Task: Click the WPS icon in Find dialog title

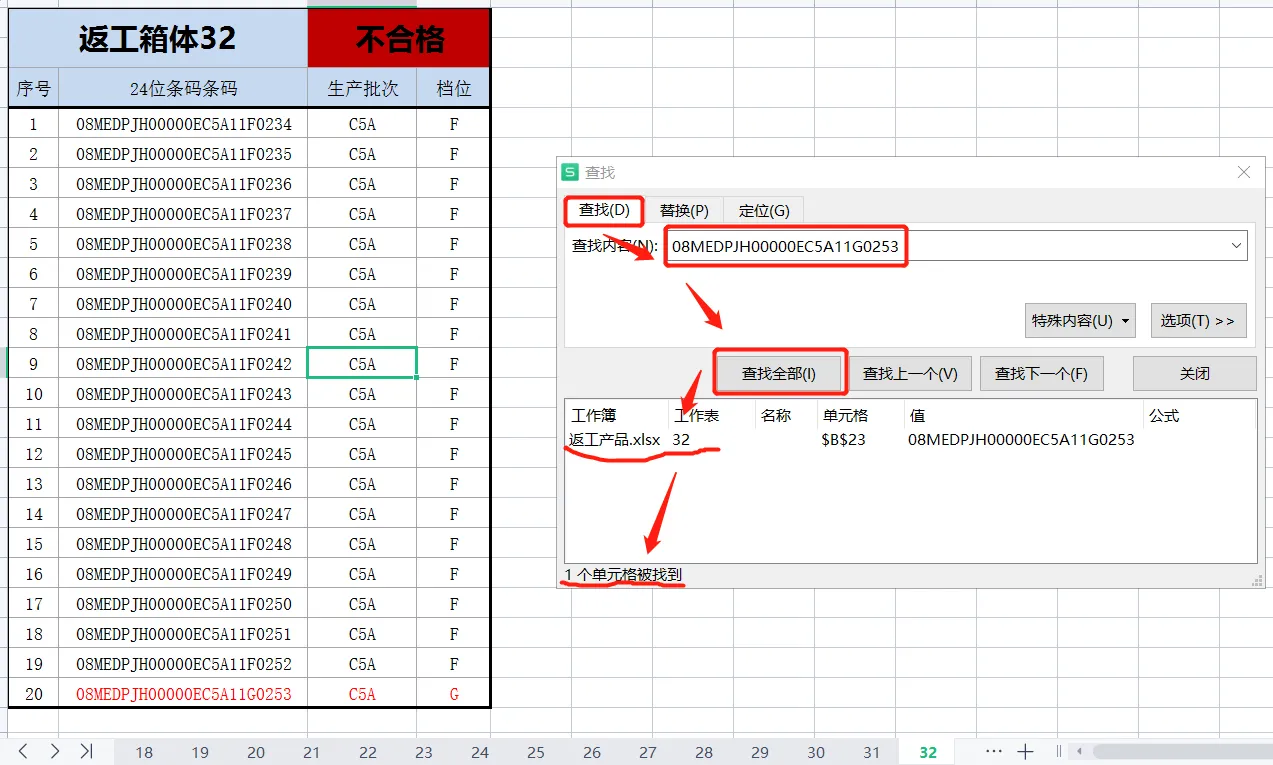Action: click(x=570, y=172)
